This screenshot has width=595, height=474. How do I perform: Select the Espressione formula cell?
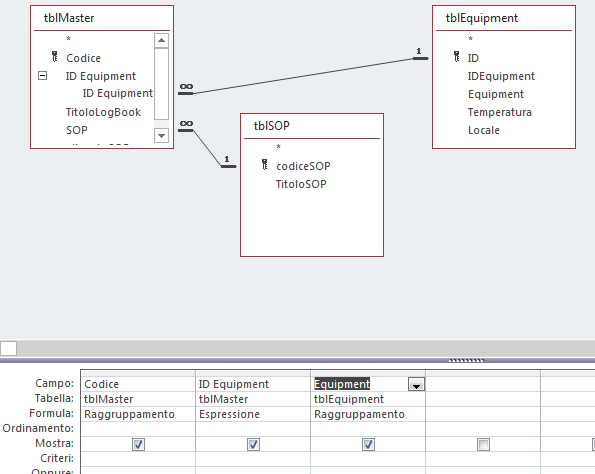[x=253, y=414]
